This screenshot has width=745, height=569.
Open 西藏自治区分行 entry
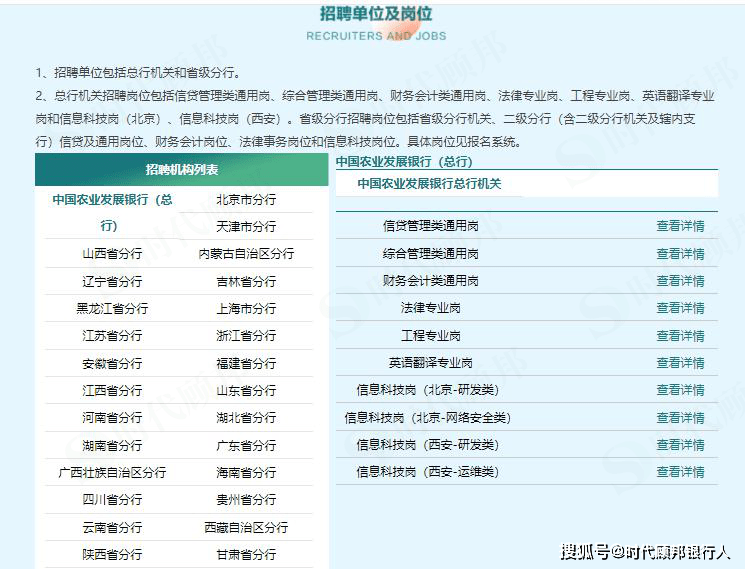coord(246,527)
